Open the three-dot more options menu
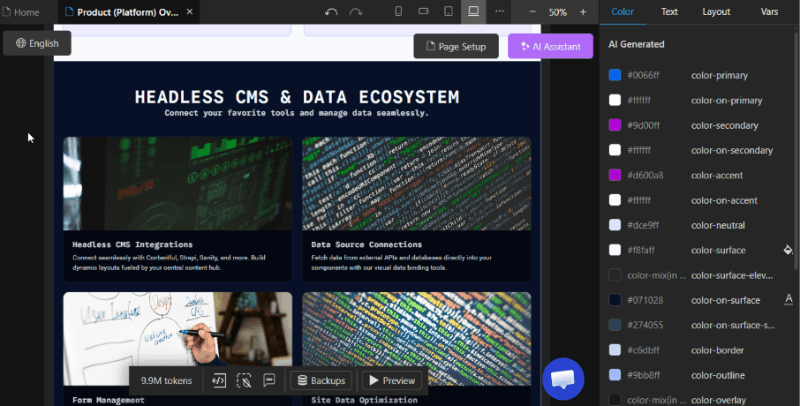 click(500, 12)
